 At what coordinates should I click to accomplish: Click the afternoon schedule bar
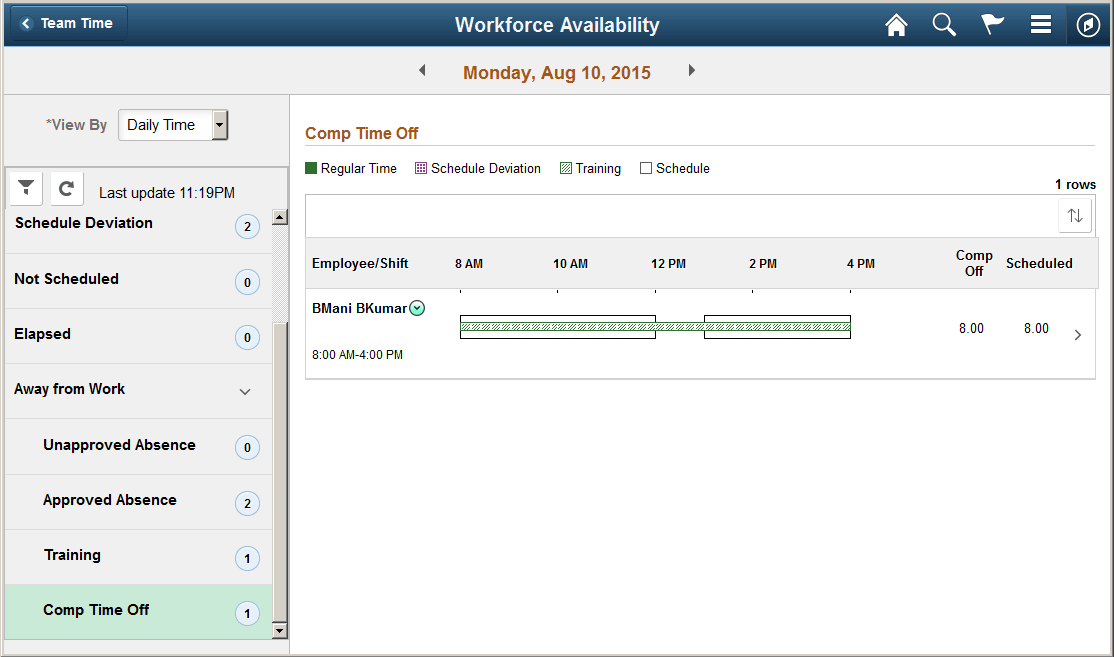pos(777,327)
